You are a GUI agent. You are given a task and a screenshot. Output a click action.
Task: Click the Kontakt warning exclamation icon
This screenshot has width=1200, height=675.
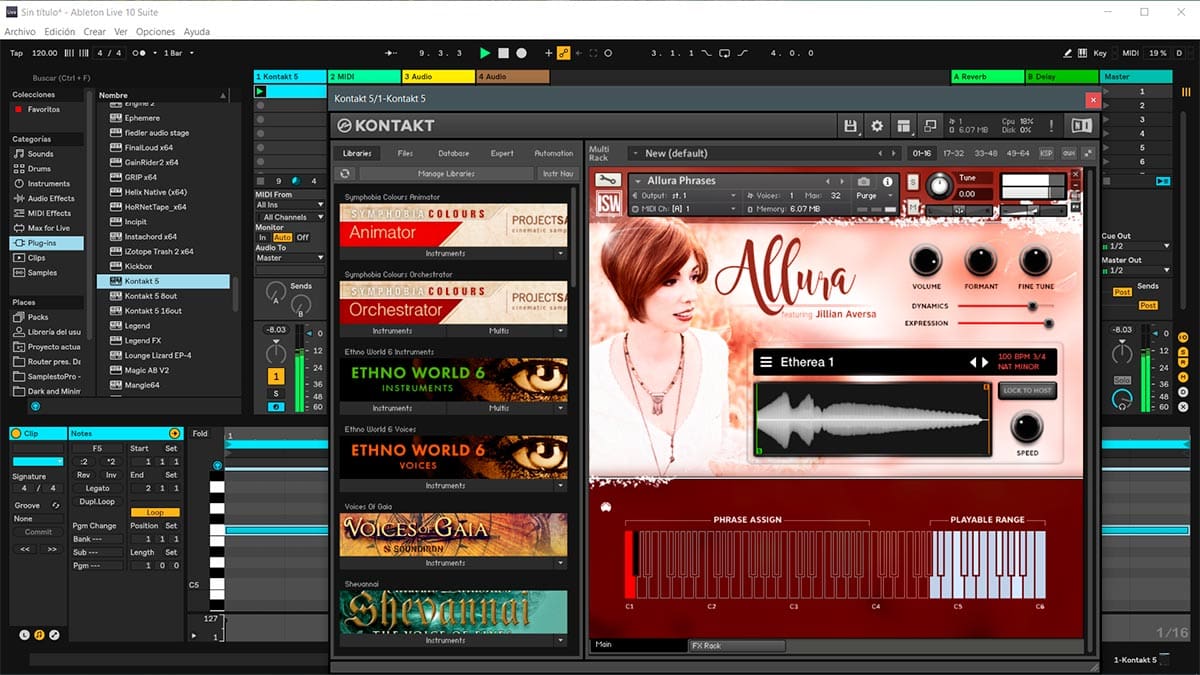(1050, 126)
